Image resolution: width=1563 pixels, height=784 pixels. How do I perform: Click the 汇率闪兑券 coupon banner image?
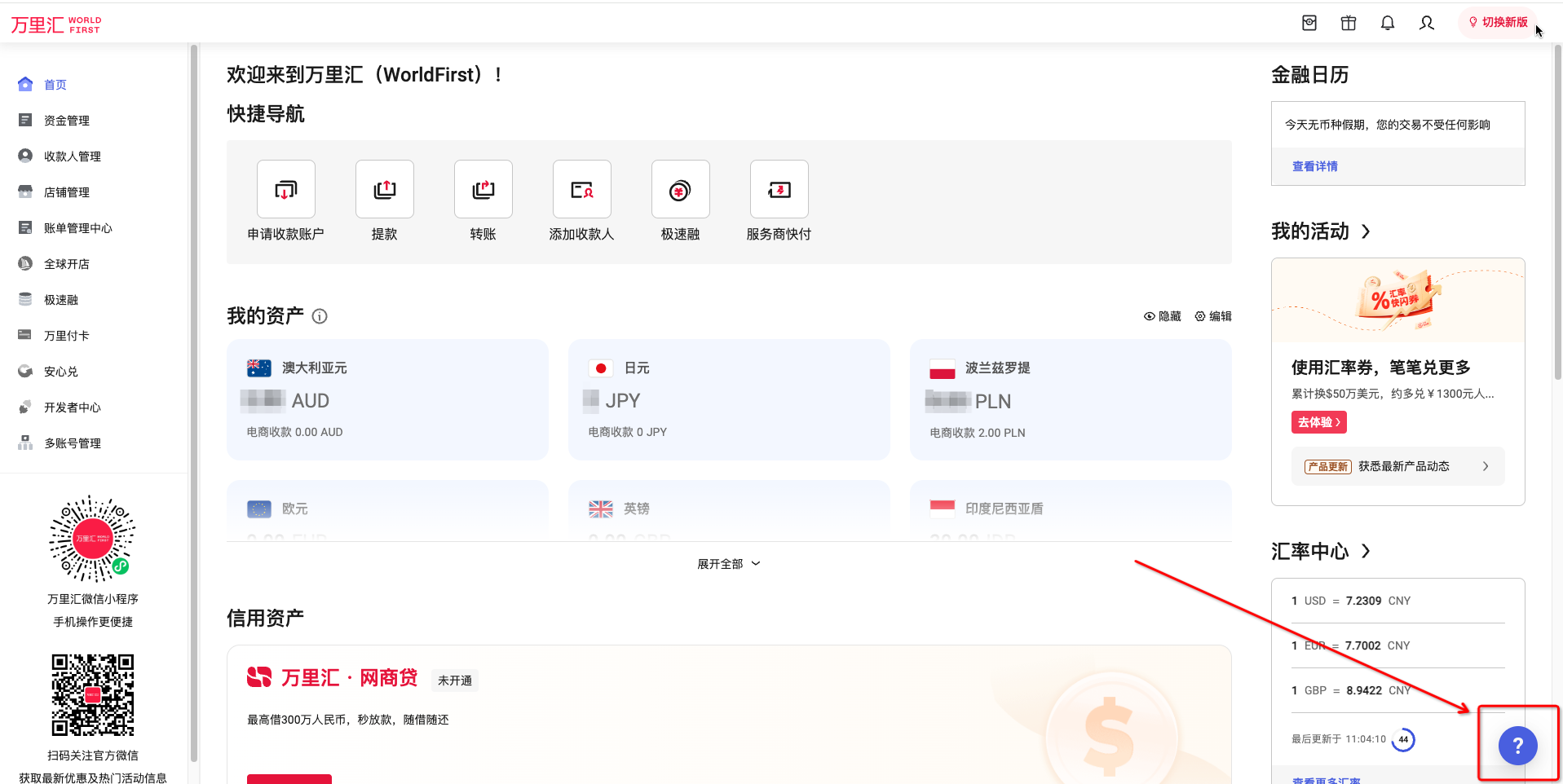(1397, 300)
